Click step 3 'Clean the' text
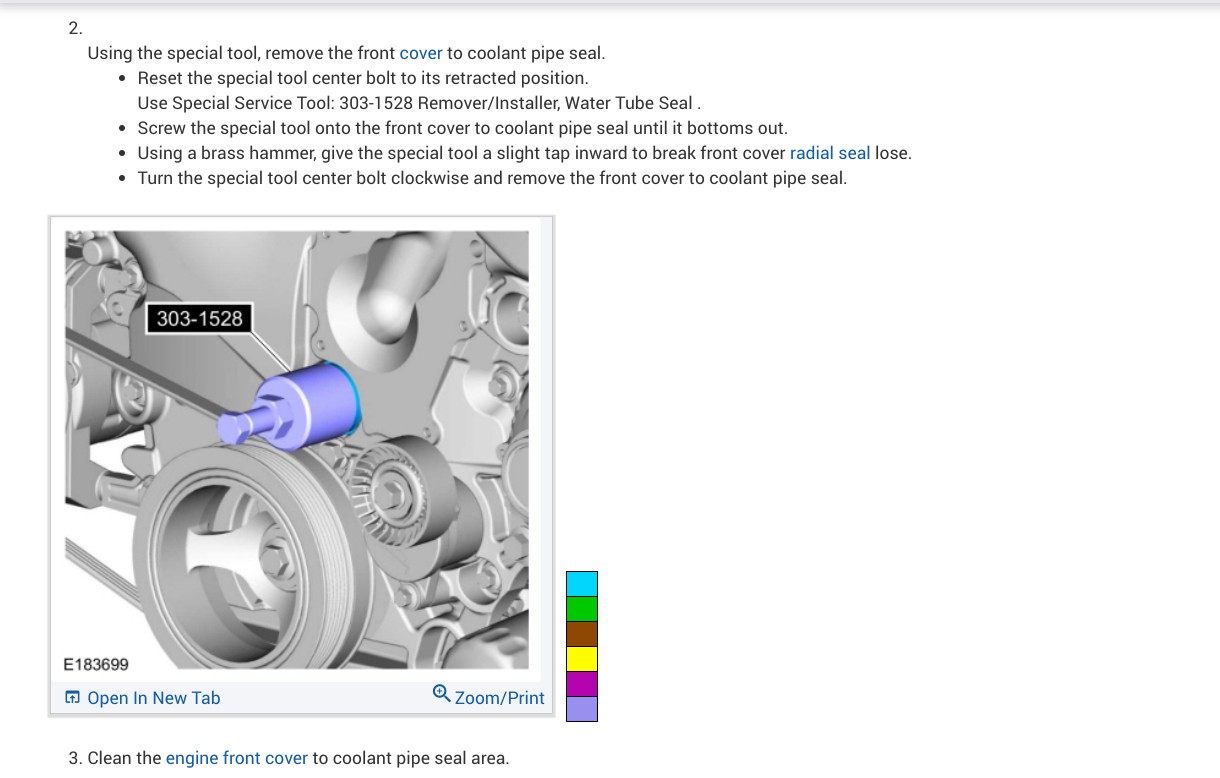The image size is (1220, 778). click(125, 758)
